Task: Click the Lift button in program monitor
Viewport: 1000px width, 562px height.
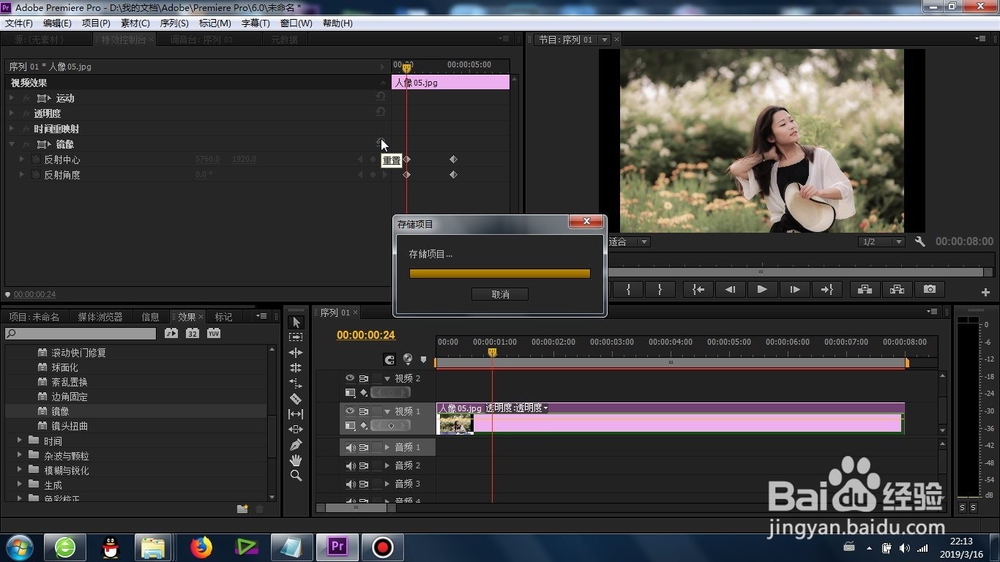Action: coord(865,289)
